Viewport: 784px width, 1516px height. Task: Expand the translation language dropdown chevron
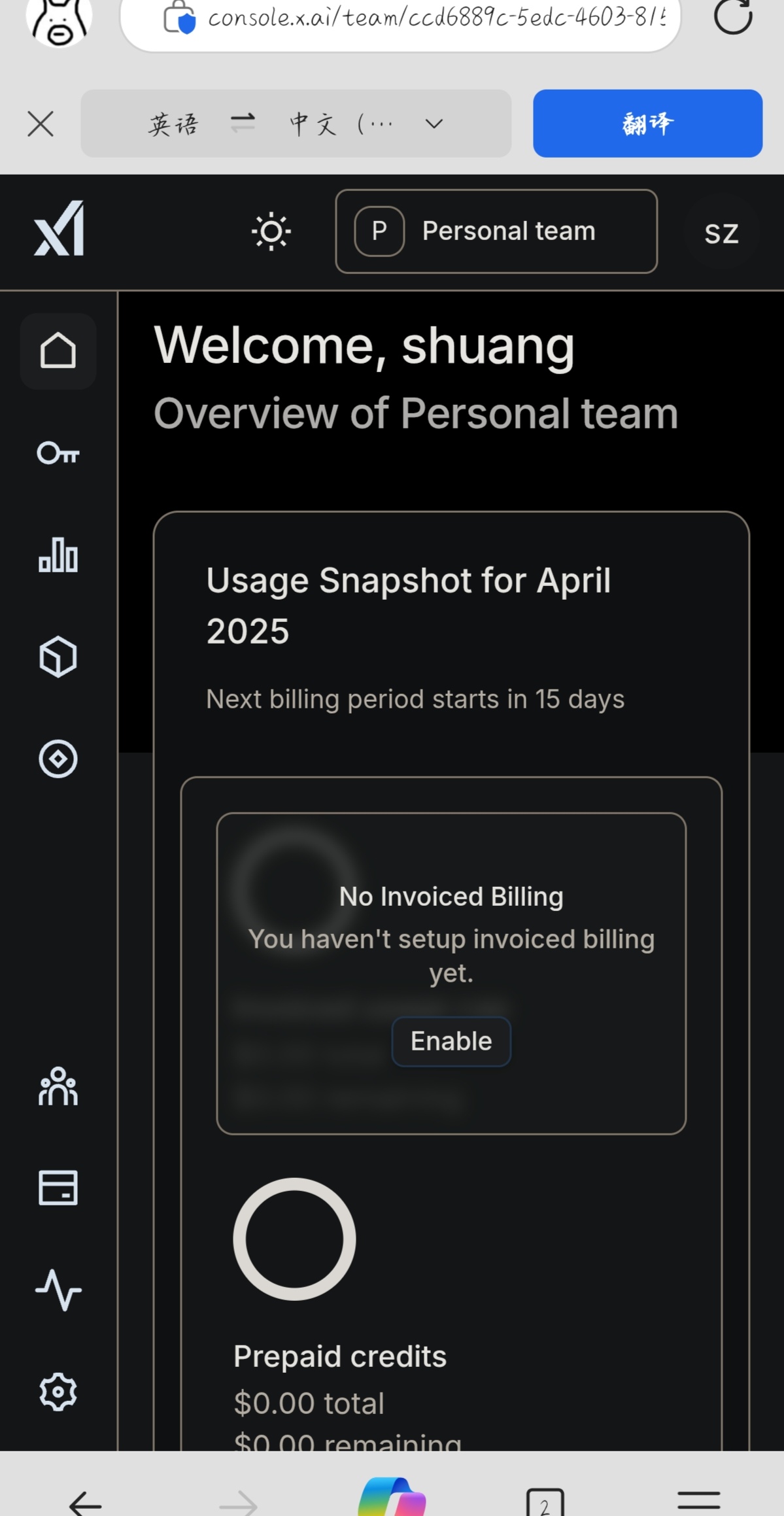434,124
